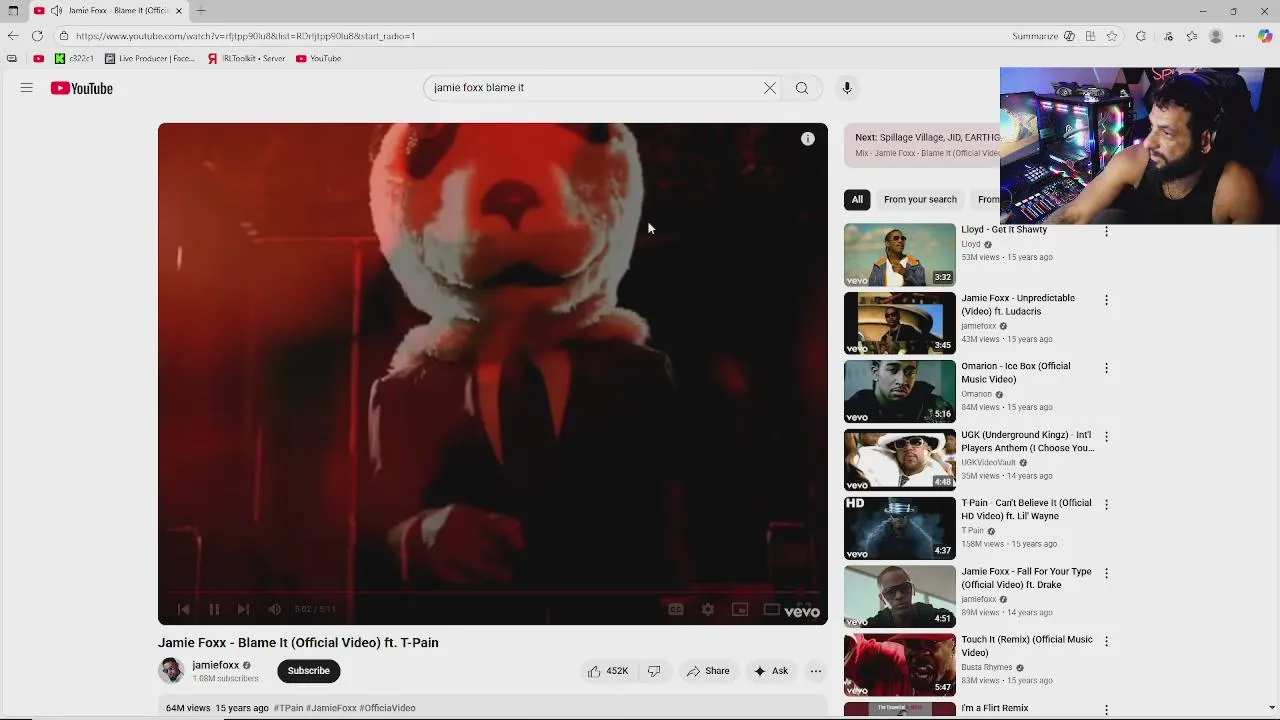Toggle closed captions in player
Viewport: 1280px width, 720px height.
[676, 609]
